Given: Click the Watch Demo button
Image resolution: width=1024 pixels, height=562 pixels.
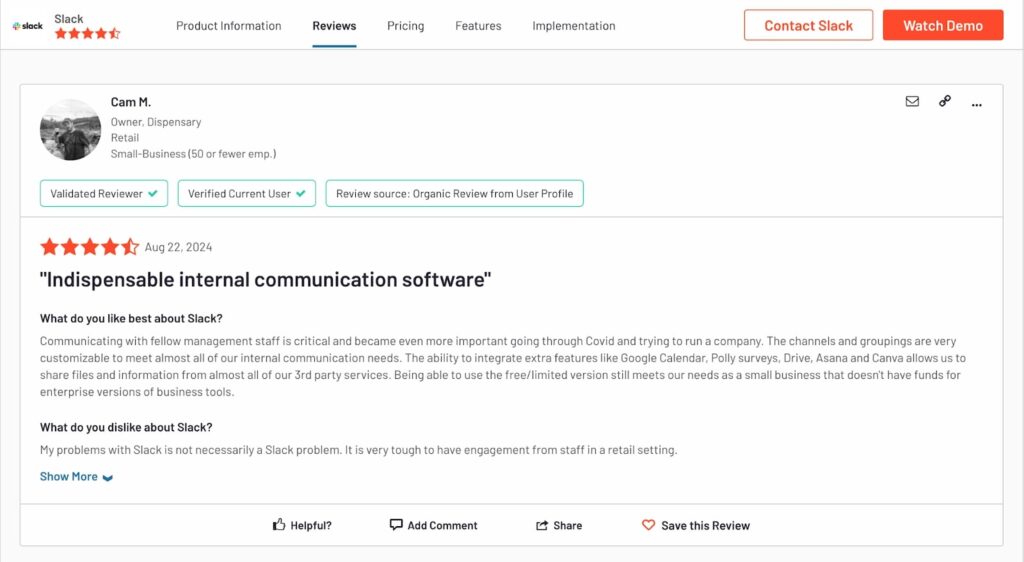Looking at the screenshot, I should [943, 25].
